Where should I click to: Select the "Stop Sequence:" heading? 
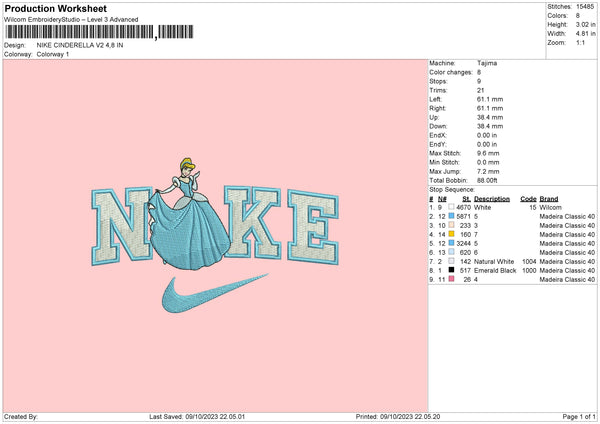(452, 190)
